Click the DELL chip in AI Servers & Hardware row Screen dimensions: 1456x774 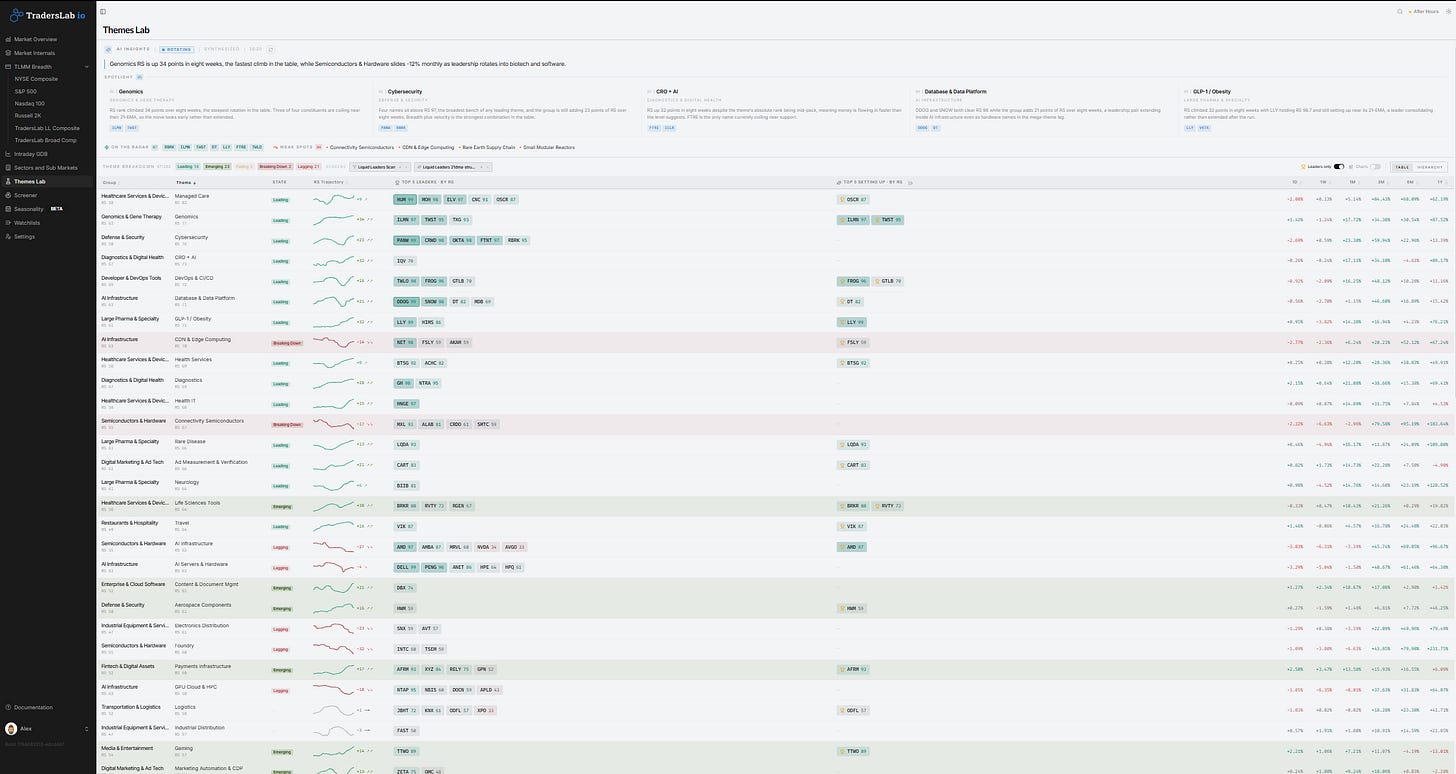(407, 566)
